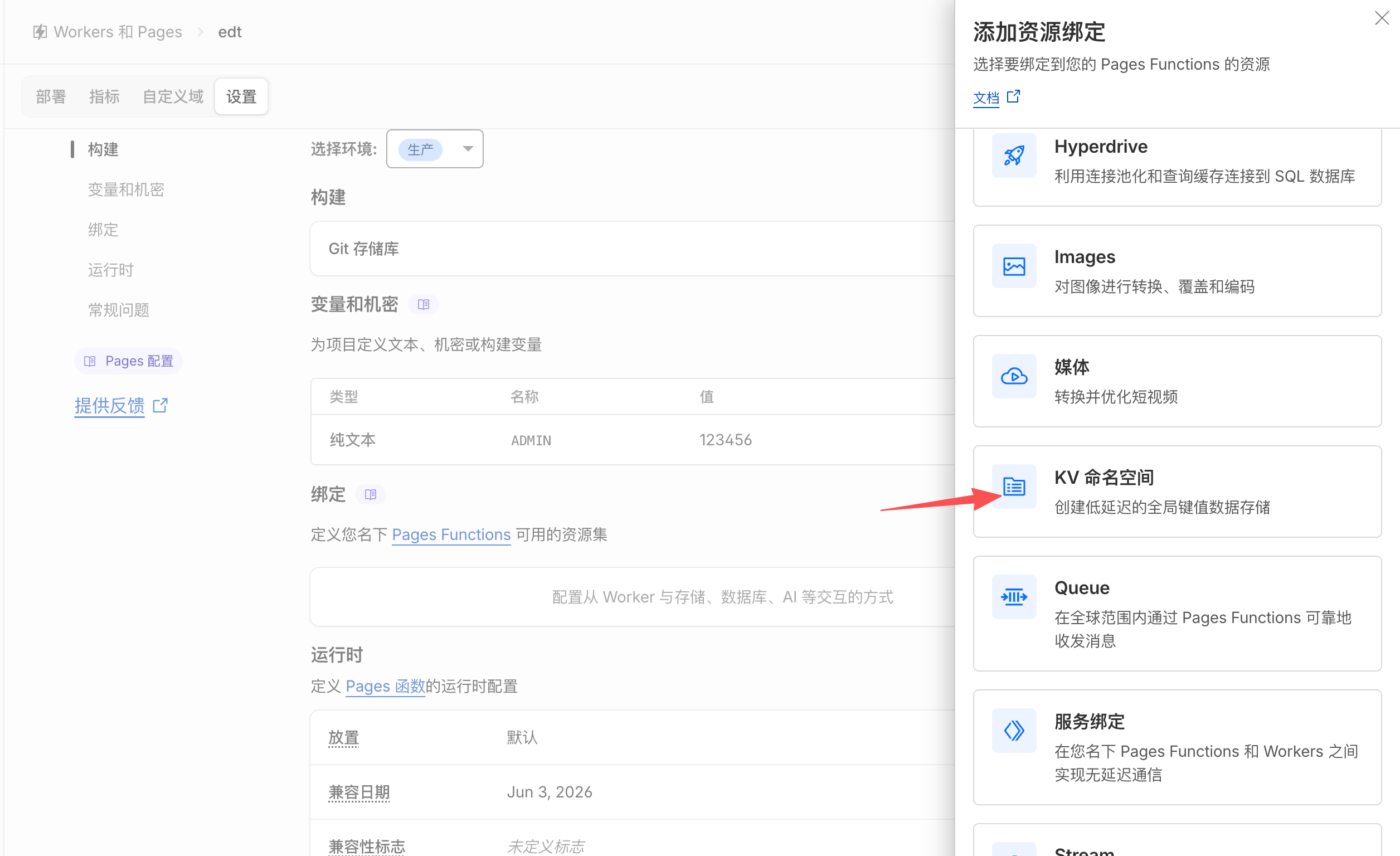Select the 服务绑定 resource card
This screenshot has height=856, width=1400.
1177,747
